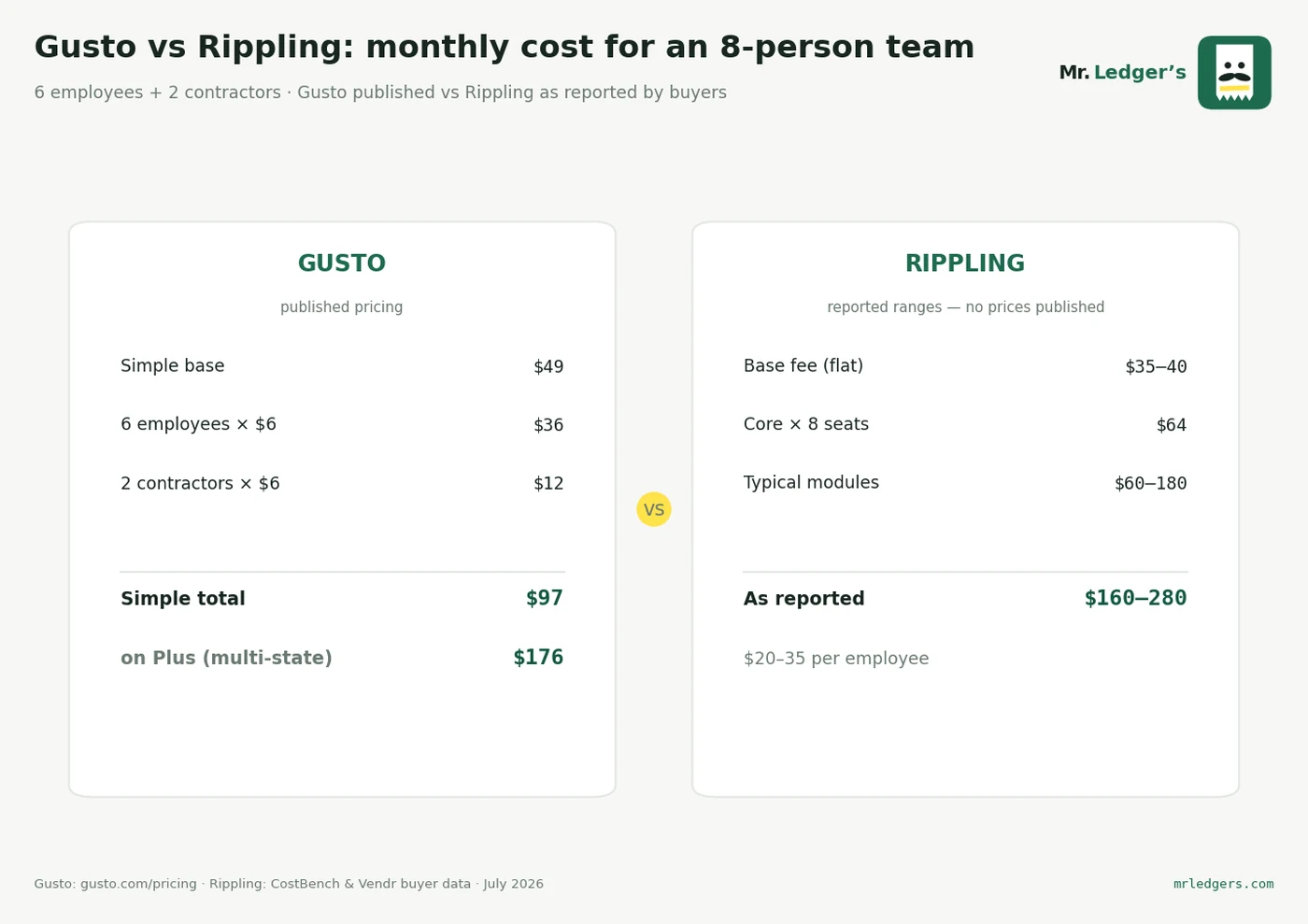Screen dimensions: 1308x924
Task: Click the footer source citation text
Action: pyautogui.click(x=289, y=884)
